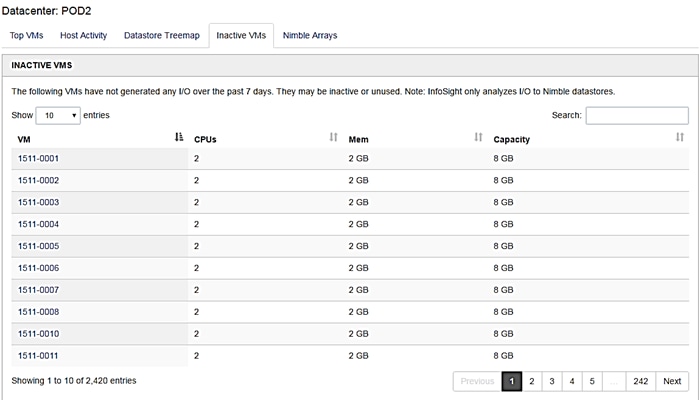Open VM link 1511-0011
This screenshot has width=700, height=400.
point(38,356)
